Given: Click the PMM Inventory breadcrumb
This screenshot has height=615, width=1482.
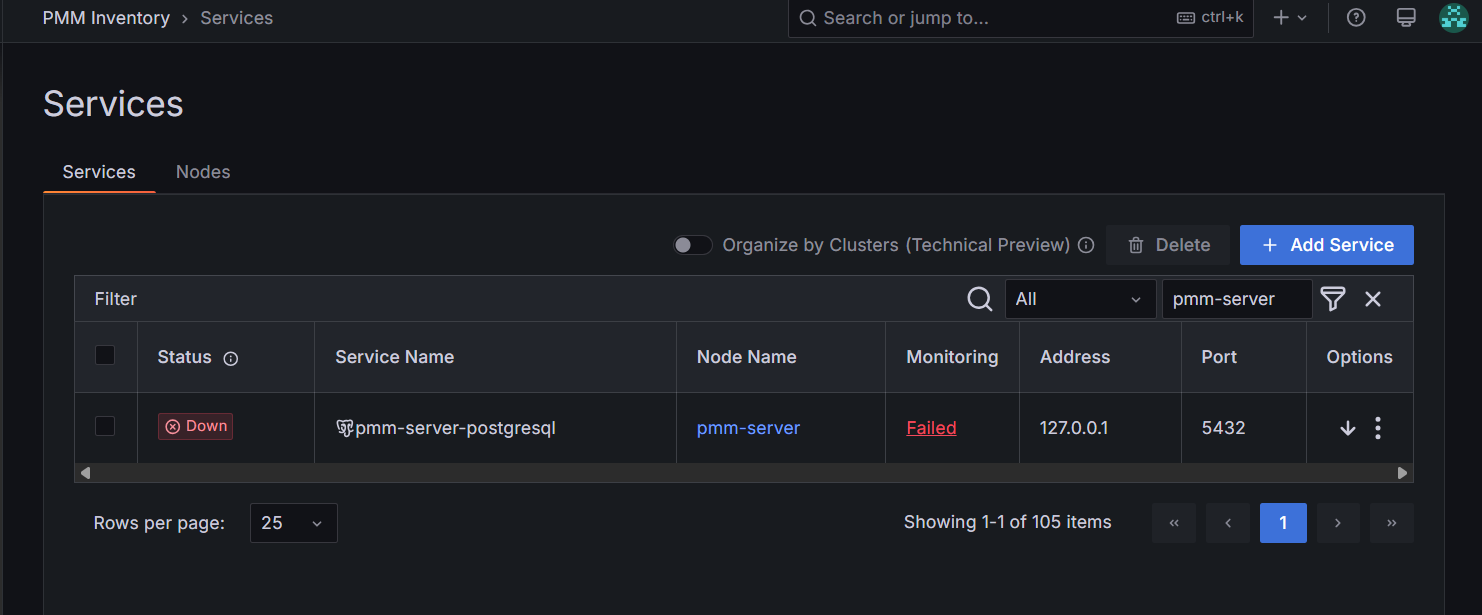Looking at the screenshot, I should pyautogui.click(x=106, y=18).
